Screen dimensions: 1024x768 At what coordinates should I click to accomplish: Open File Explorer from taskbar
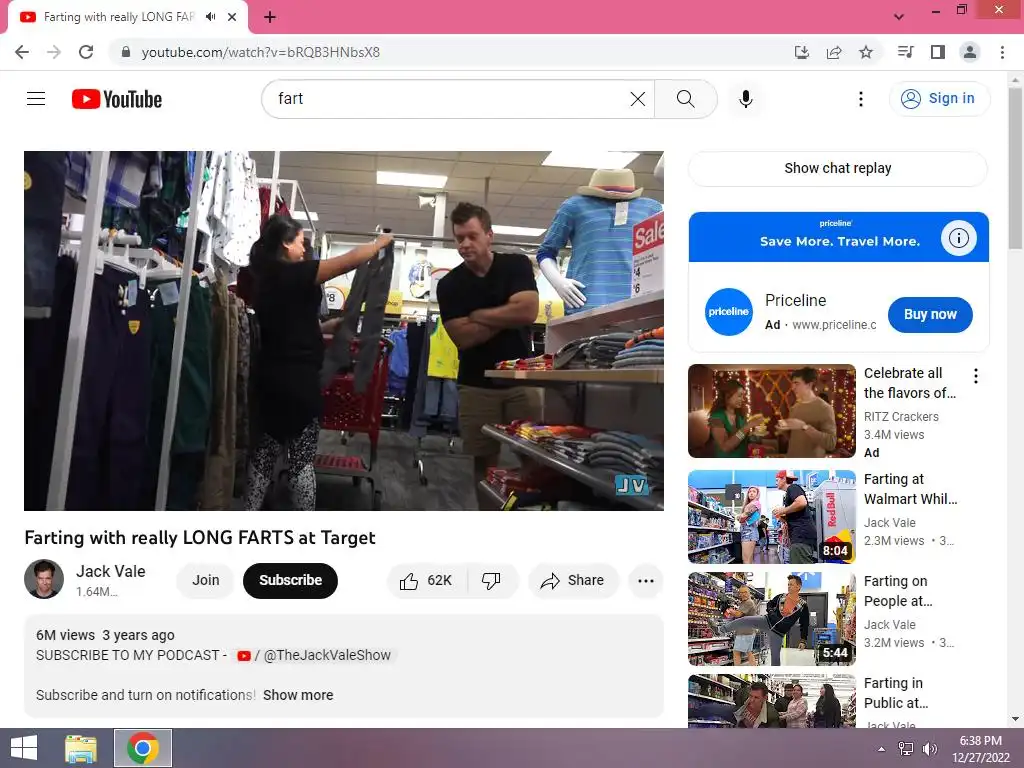(x=81, y=748)
